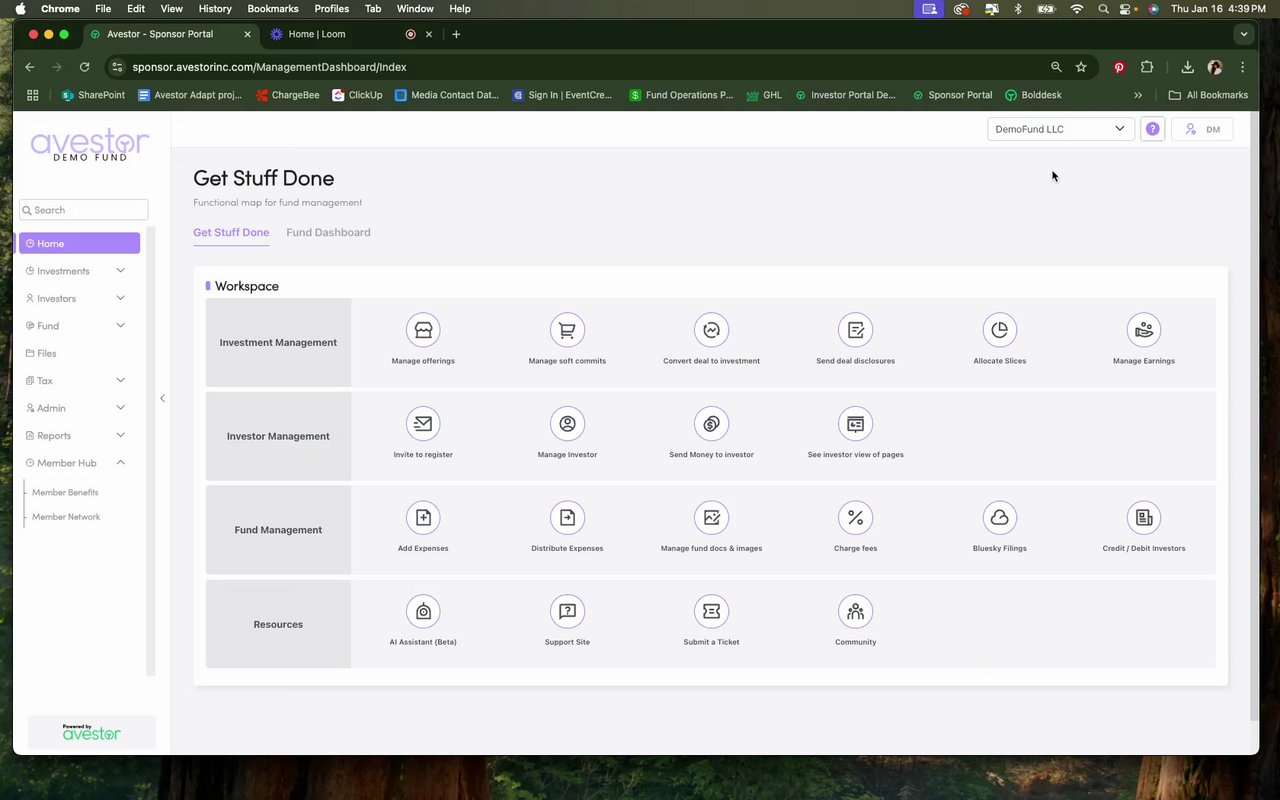This screenshot has width=1280, height=800.
Task: Open the History menu in the menu bar
Action: coord(215,8)
